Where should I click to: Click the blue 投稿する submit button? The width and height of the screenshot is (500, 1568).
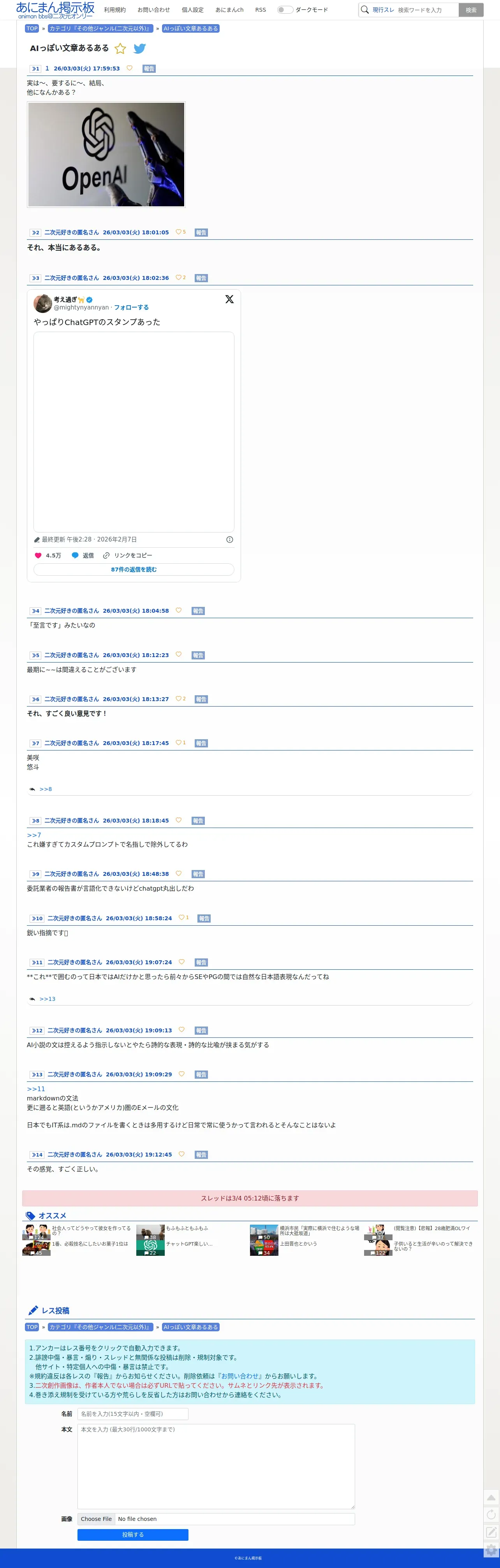133,1535
